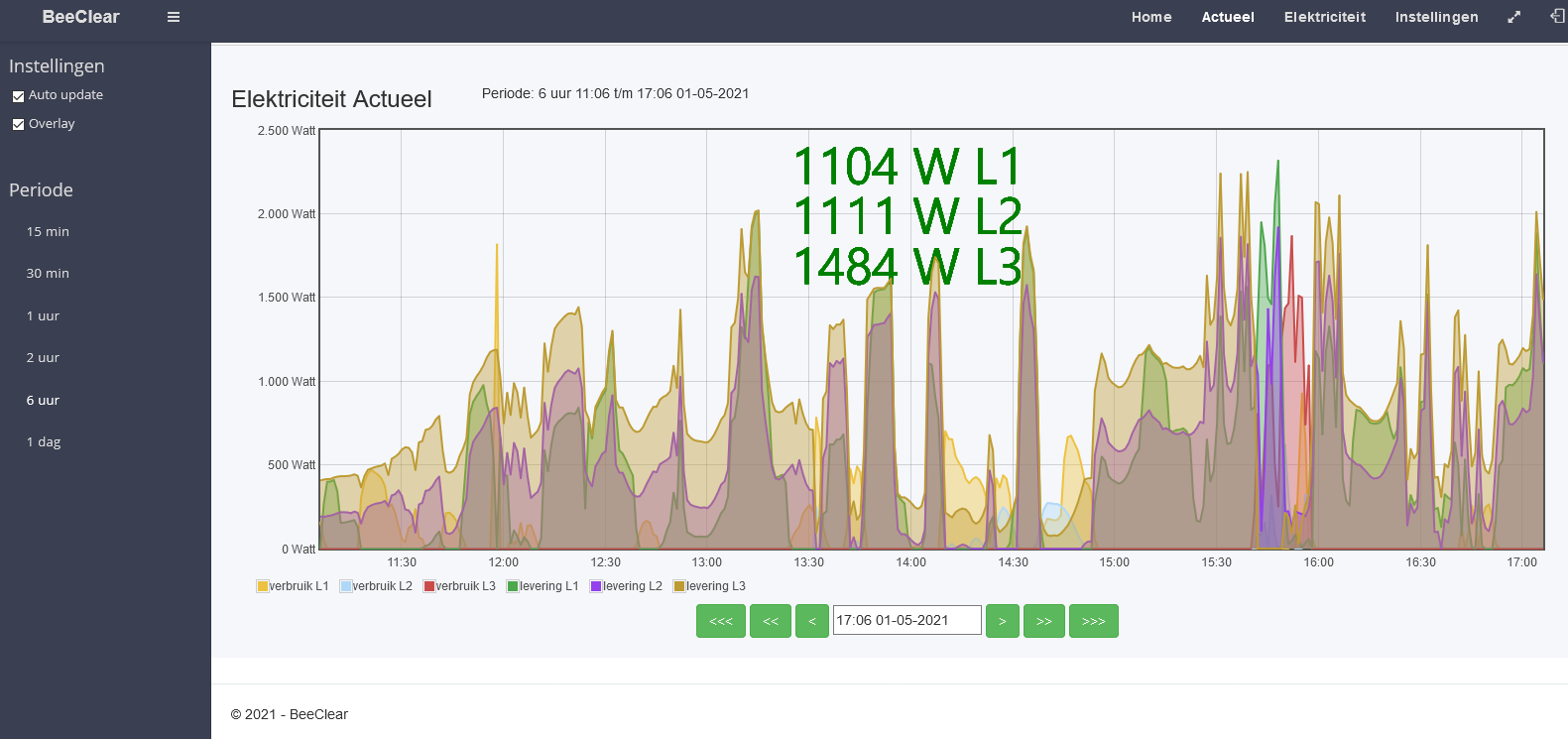Click the 14:00 time axis label

coord(910,562)
